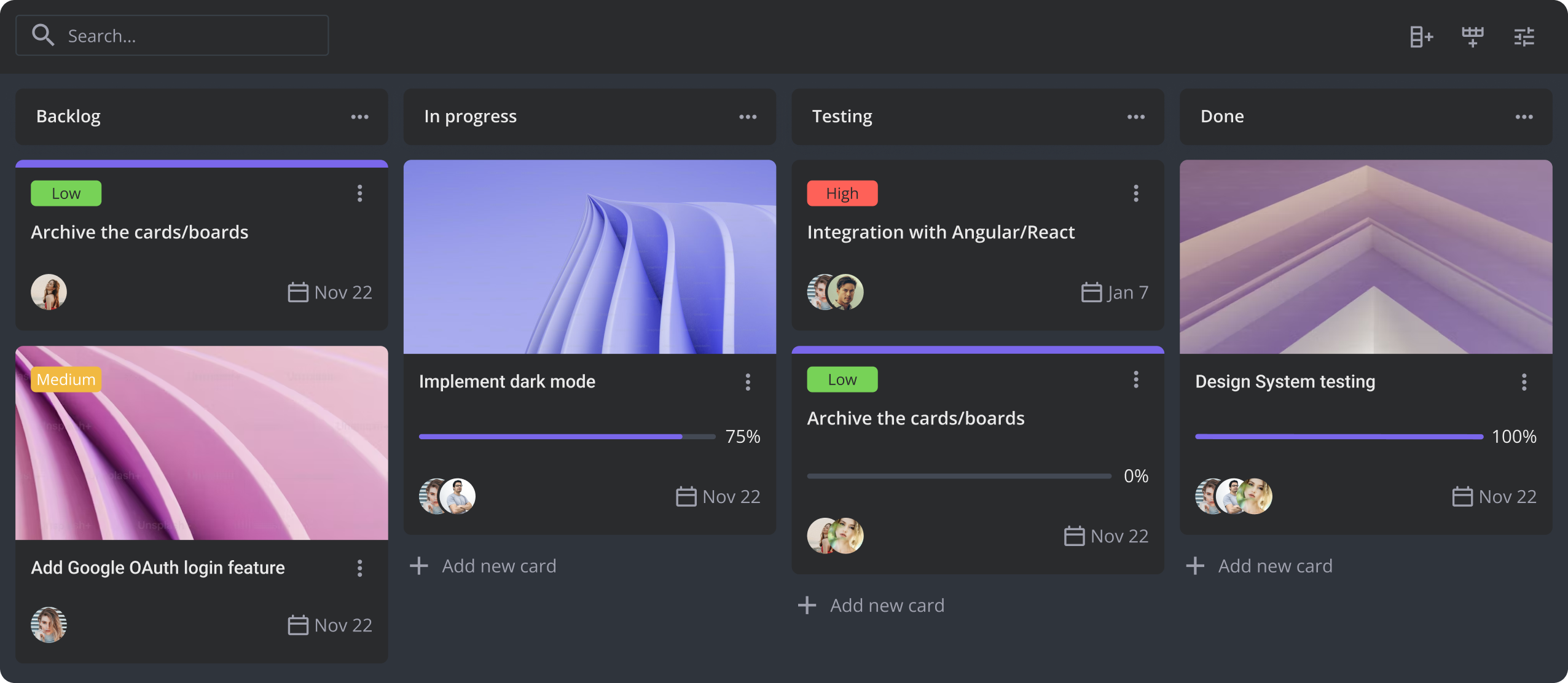
Task: Click calendar icon on Testing Archive the cards/boards card
Action: (1075, 536)
